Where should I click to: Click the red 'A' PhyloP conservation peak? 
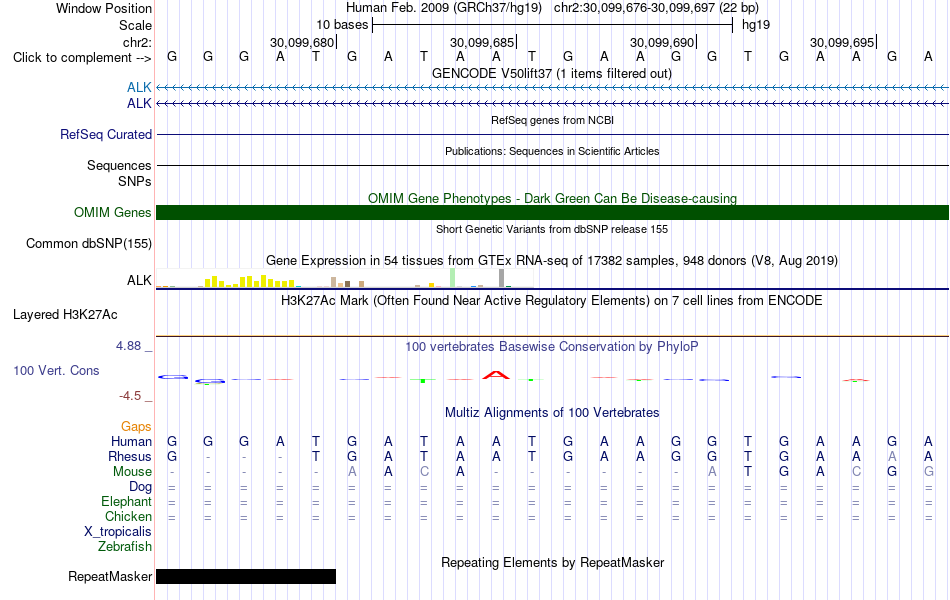496,375
